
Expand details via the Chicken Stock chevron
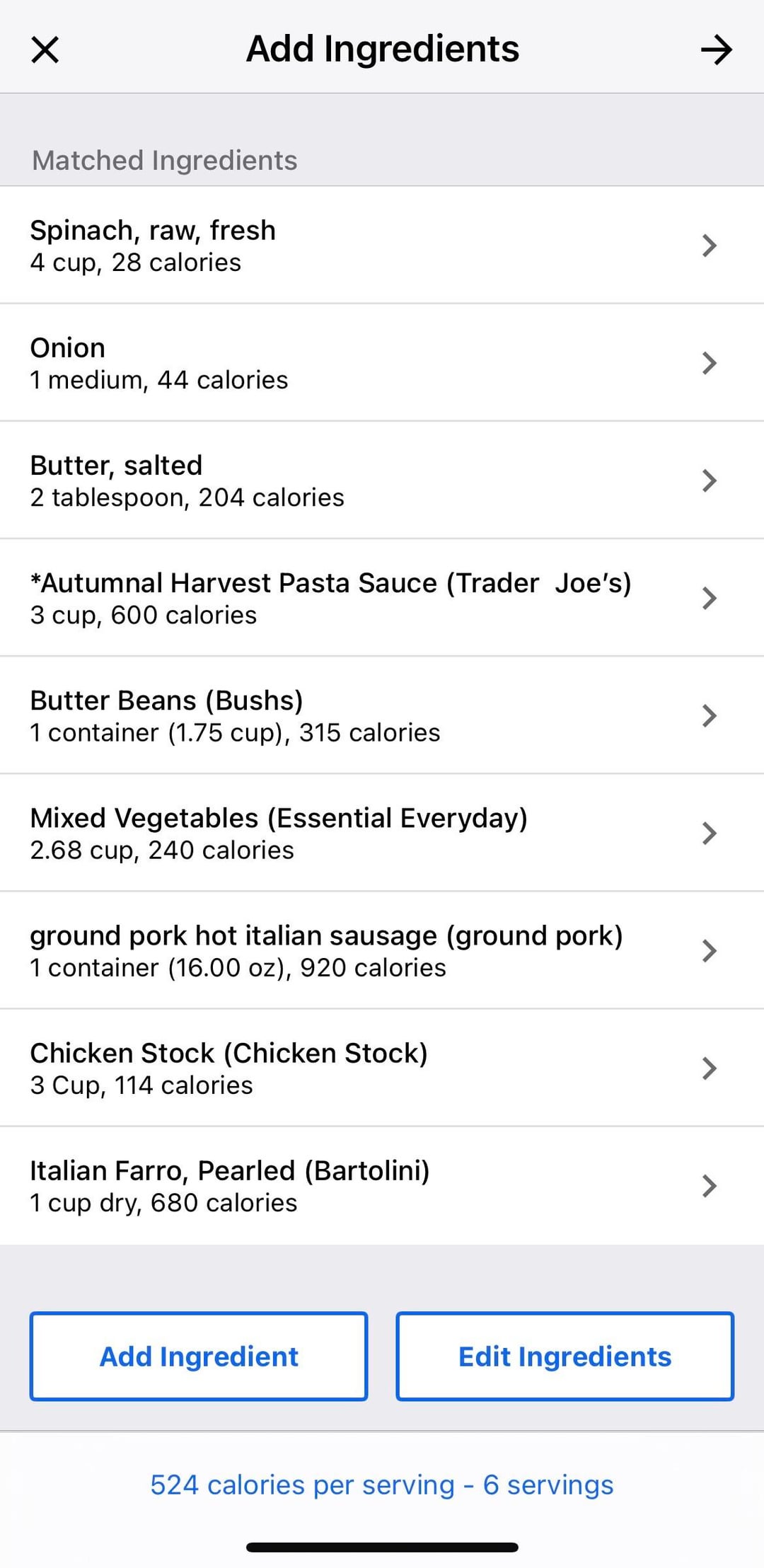(709, 1068)
